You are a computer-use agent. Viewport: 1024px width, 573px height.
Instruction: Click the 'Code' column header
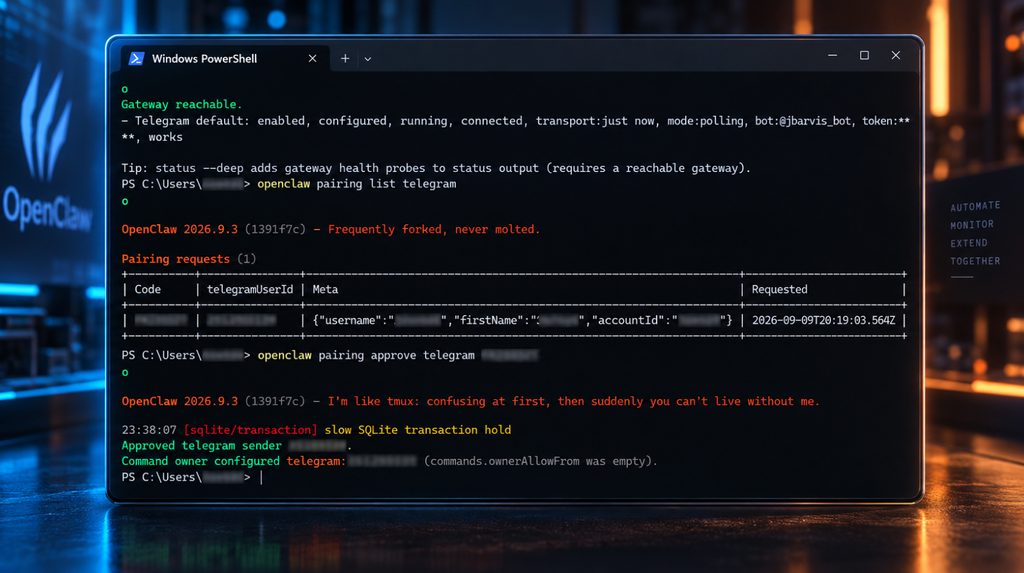pyautogui.click(x=148, y=289)
